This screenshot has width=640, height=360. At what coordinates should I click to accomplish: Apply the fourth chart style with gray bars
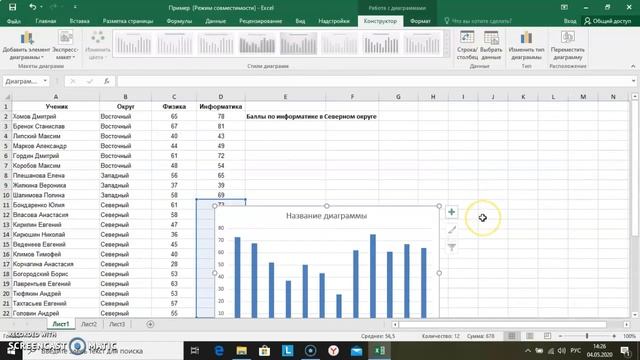(x=257, y=44)
